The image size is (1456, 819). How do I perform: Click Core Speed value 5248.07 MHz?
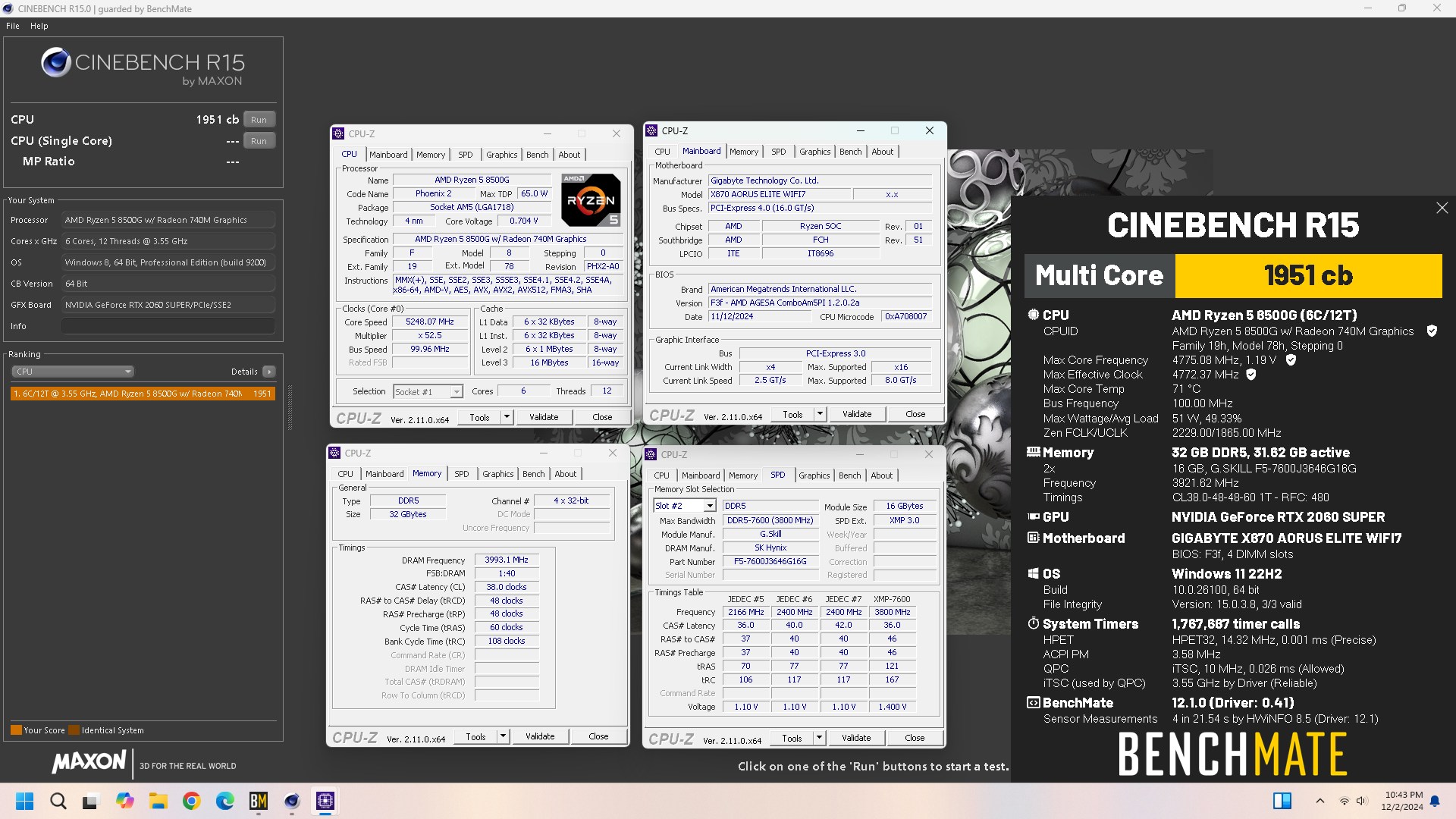tap(430, 322)
